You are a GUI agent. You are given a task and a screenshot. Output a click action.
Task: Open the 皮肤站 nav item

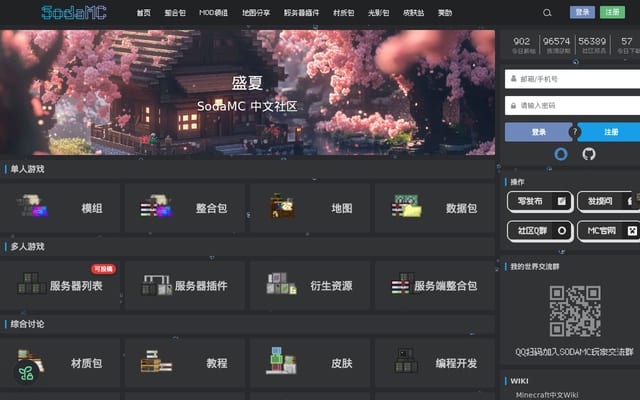tap(413, 13)
